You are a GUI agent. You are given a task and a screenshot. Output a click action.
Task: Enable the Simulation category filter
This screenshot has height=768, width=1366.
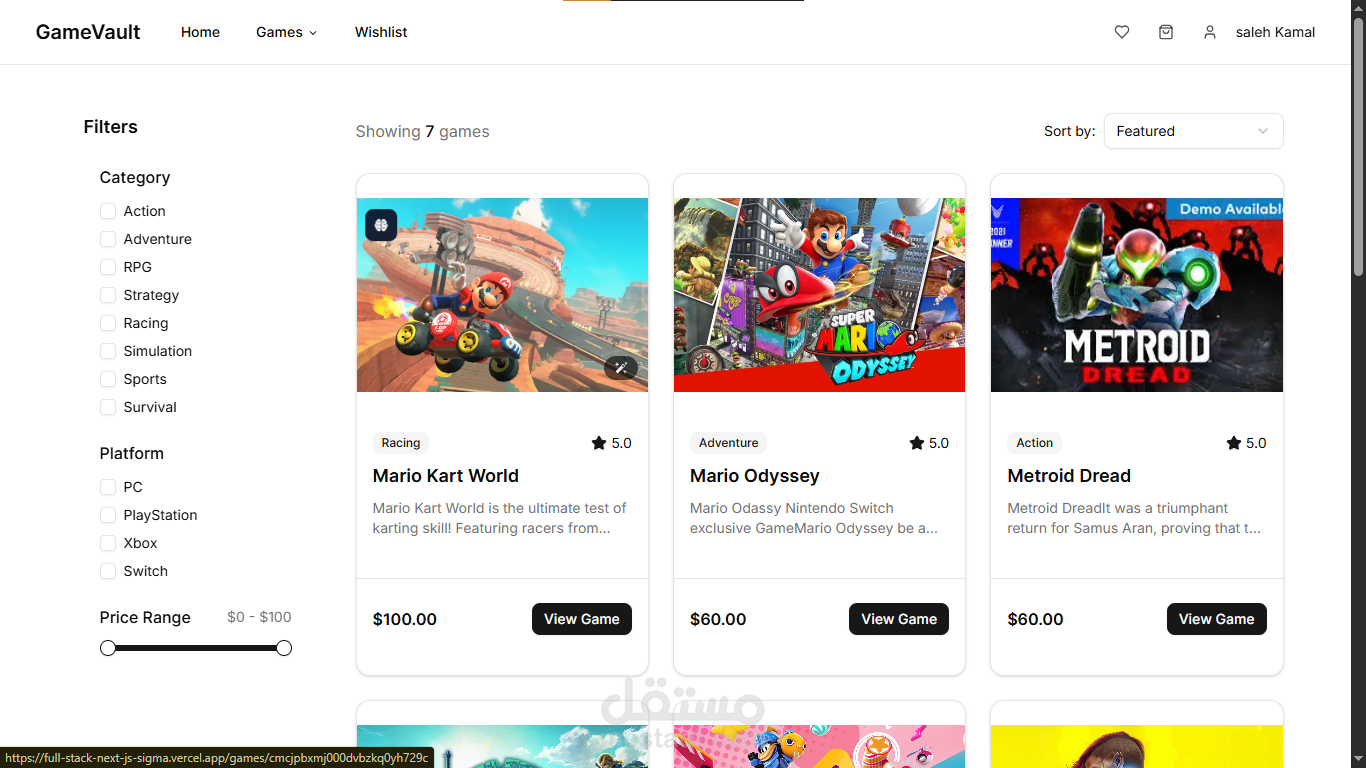(x=108, y=351)
